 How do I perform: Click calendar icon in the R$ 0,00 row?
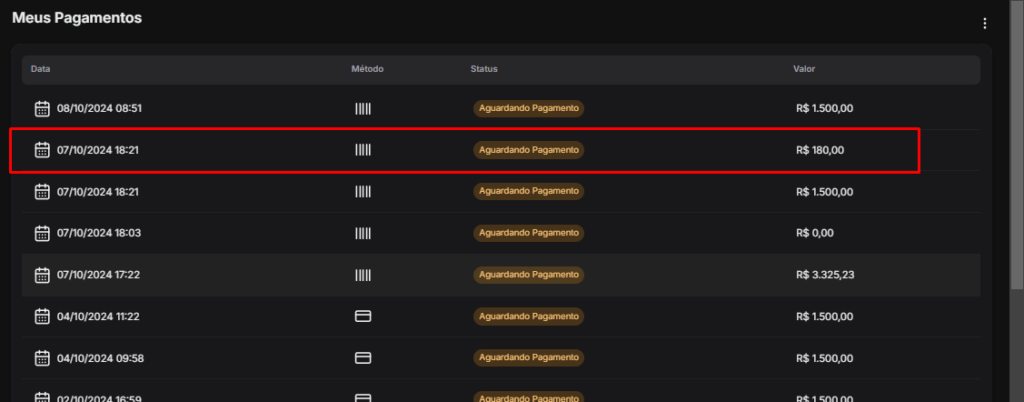42,233
